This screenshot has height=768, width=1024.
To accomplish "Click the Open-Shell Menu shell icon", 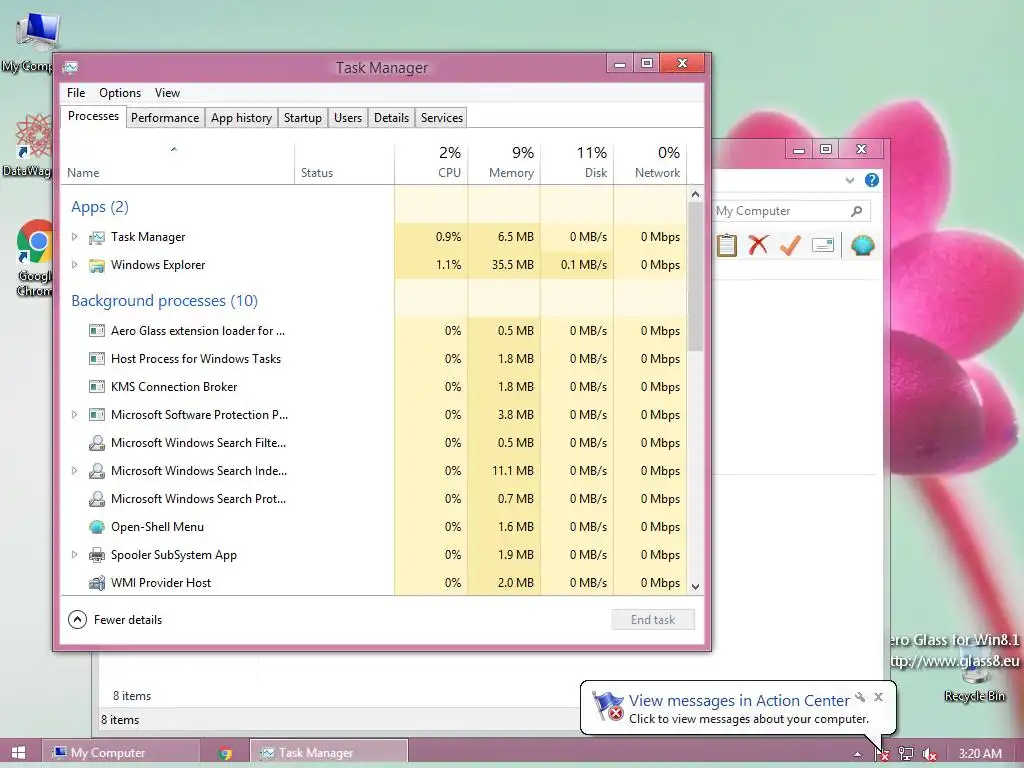I will [97, 527].
